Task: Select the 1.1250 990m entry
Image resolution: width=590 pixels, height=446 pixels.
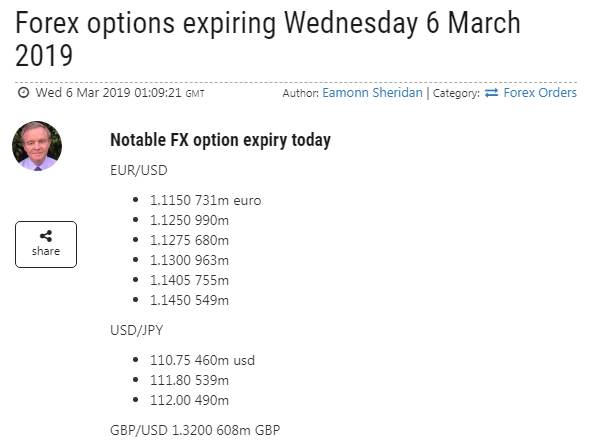Action: pyautogui.click(x=189, y=221)
